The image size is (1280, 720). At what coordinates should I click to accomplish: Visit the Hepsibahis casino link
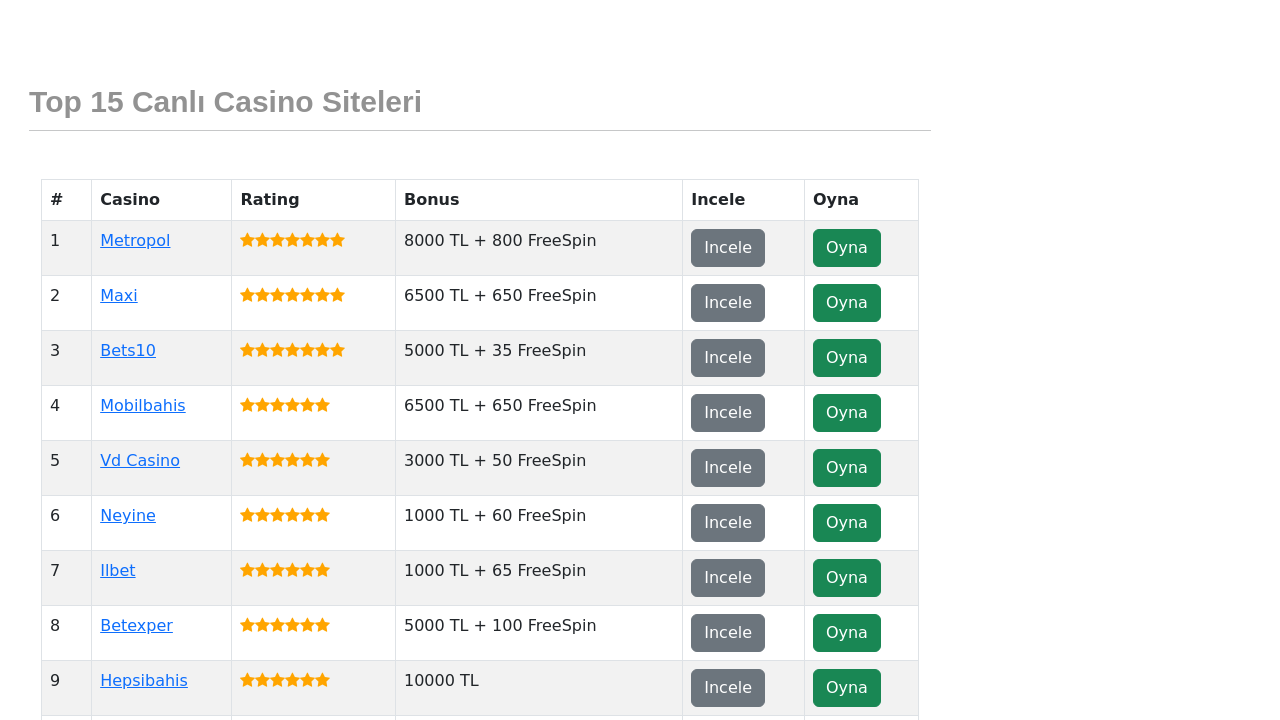pos(144,681)
